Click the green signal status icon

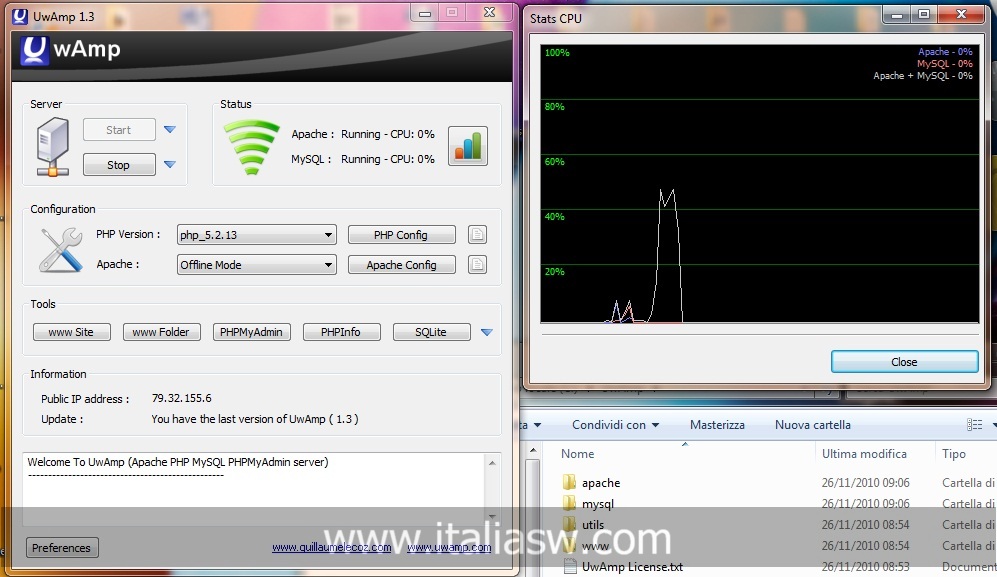[x=251, y=147]
